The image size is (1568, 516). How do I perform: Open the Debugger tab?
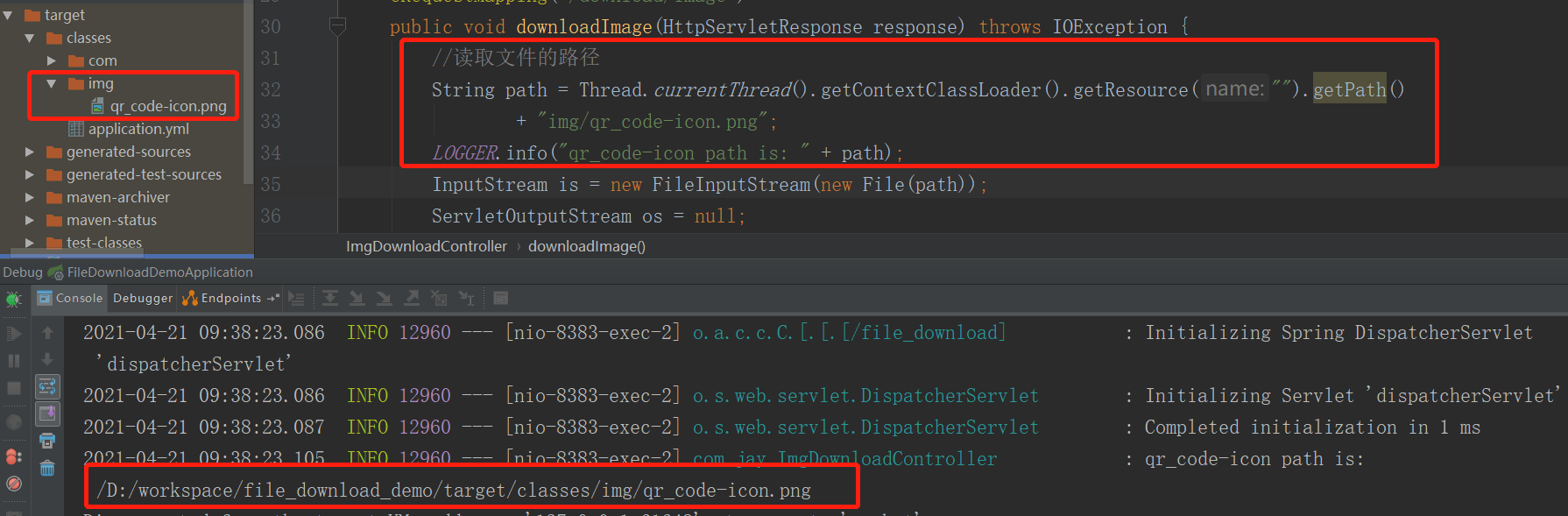tap(143, 299)
